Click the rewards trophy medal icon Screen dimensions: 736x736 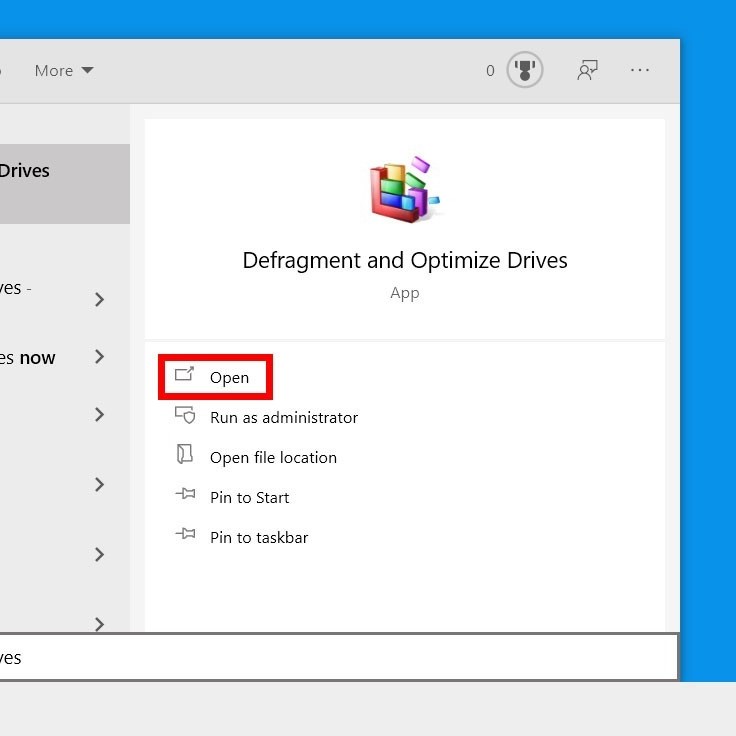524,70
